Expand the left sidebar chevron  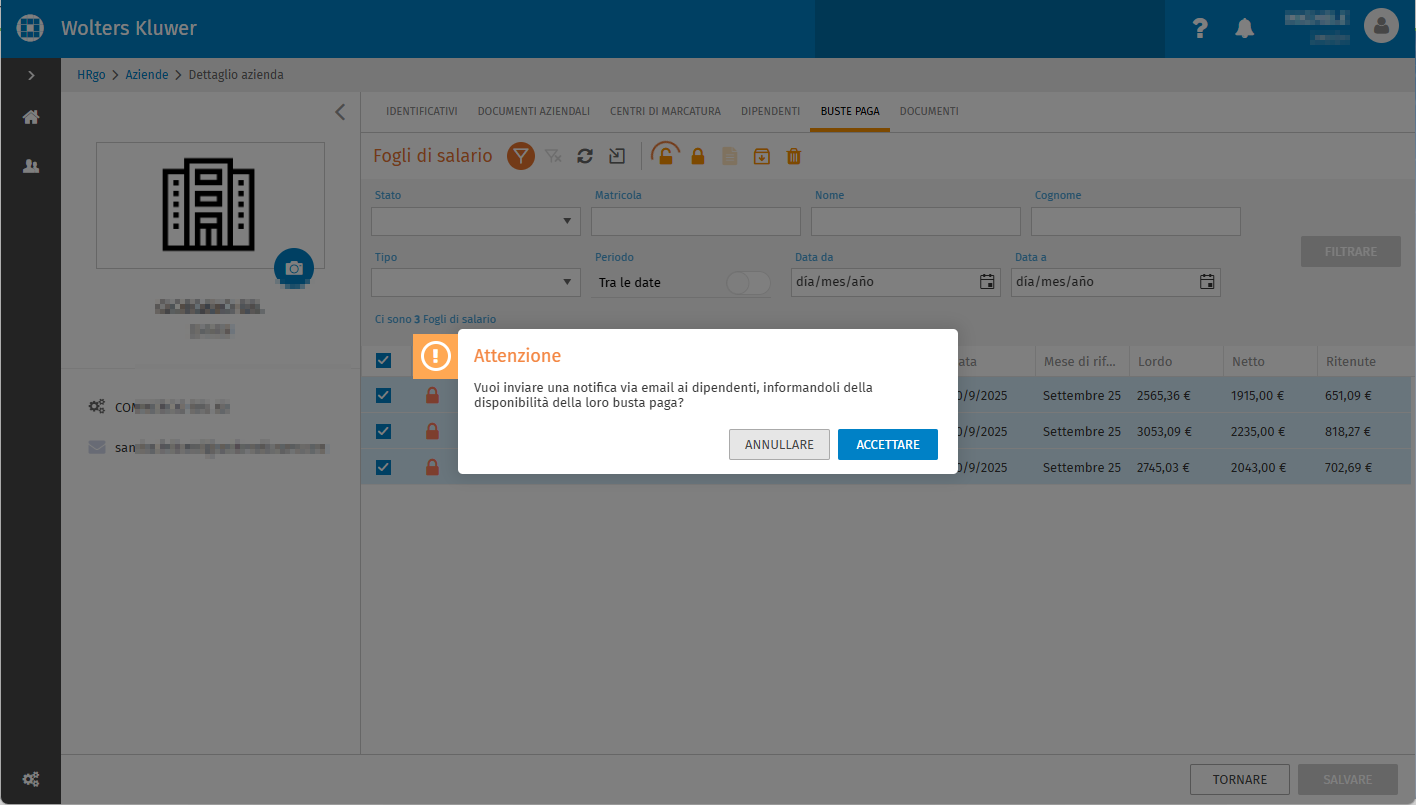coord(31,75)
